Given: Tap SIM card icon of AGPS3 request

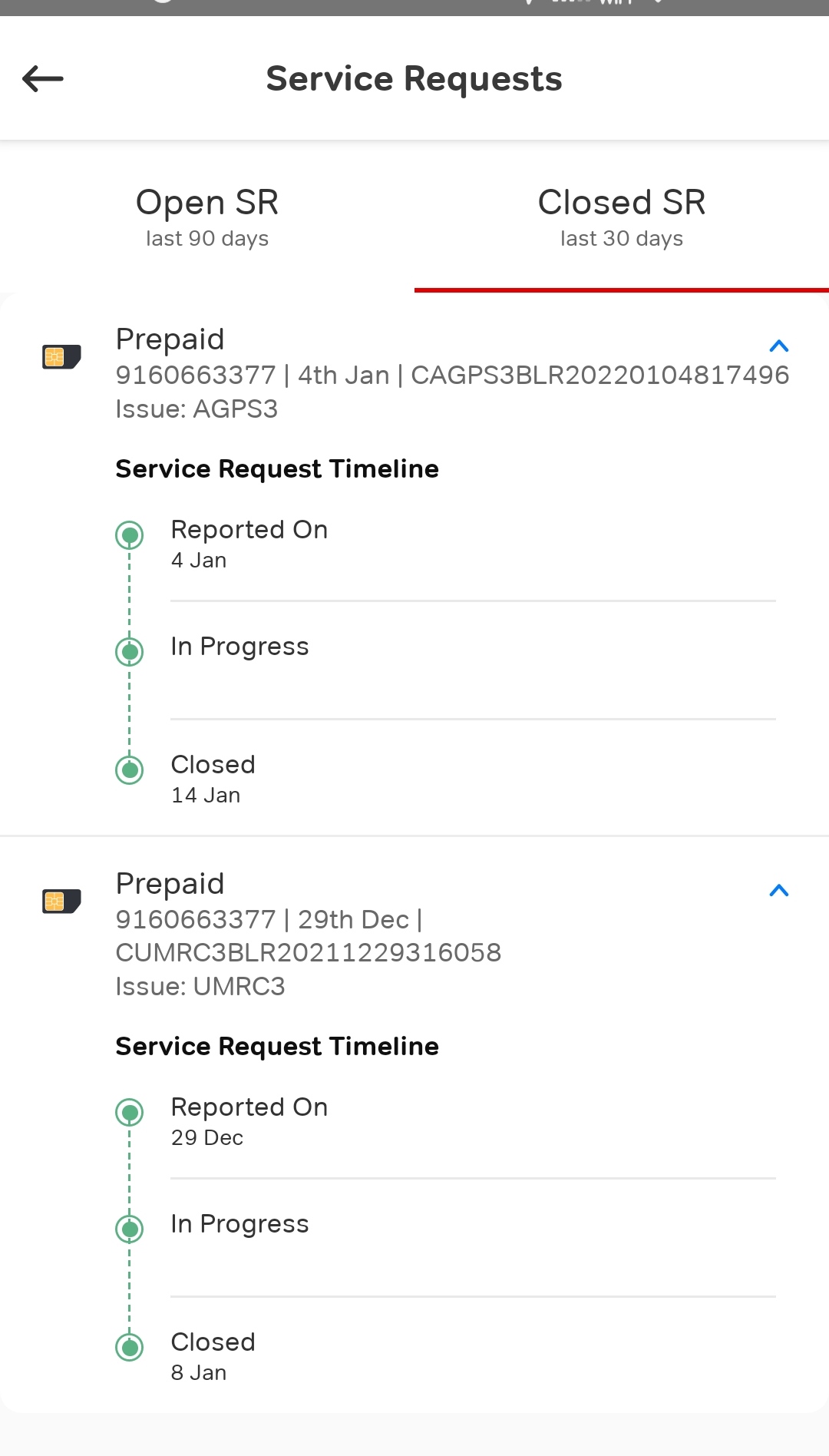Looking at the screenshot, I should click(61, 357).
